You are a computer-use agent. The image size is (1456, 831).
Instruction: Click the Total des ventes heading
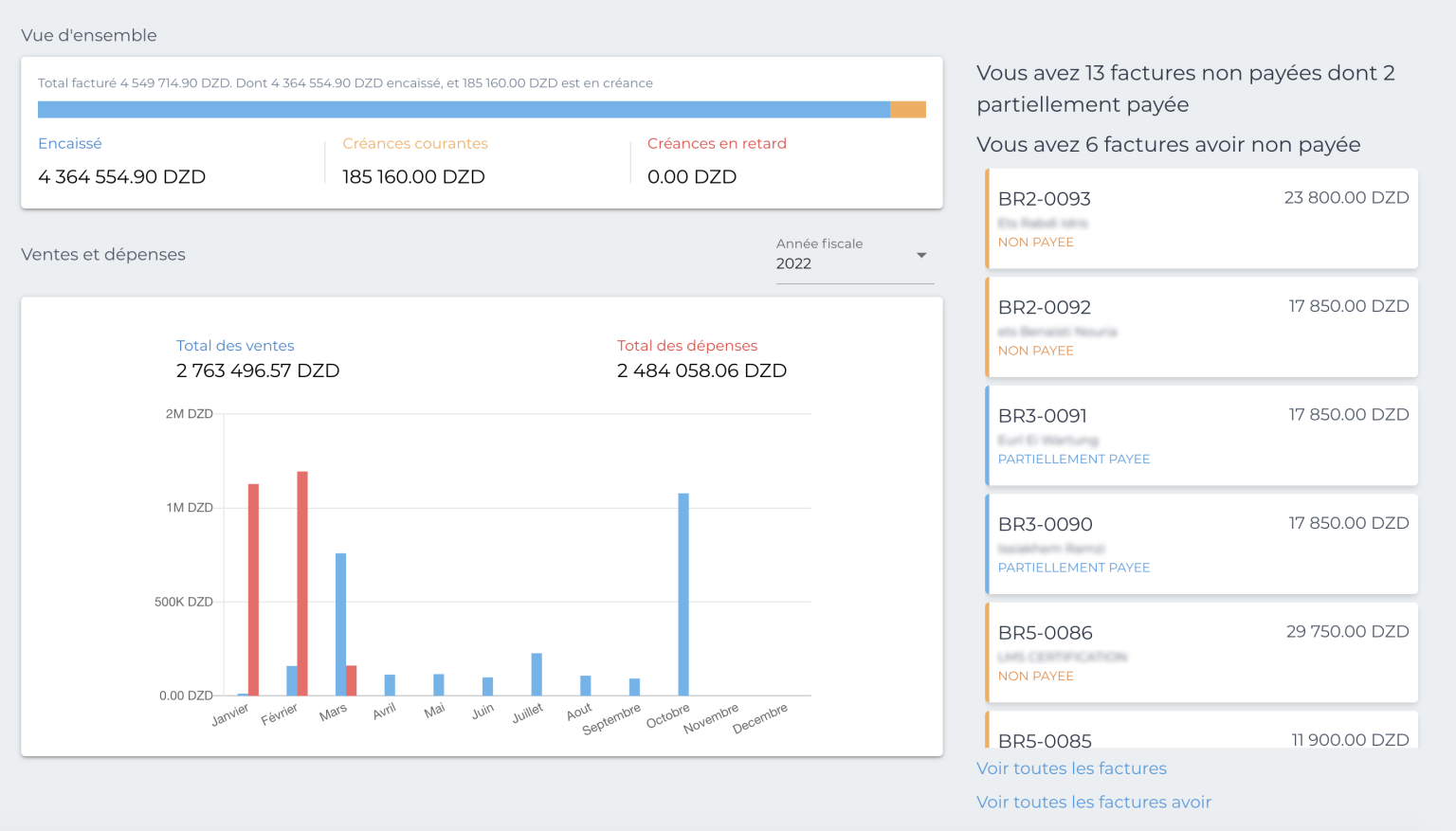235,345
